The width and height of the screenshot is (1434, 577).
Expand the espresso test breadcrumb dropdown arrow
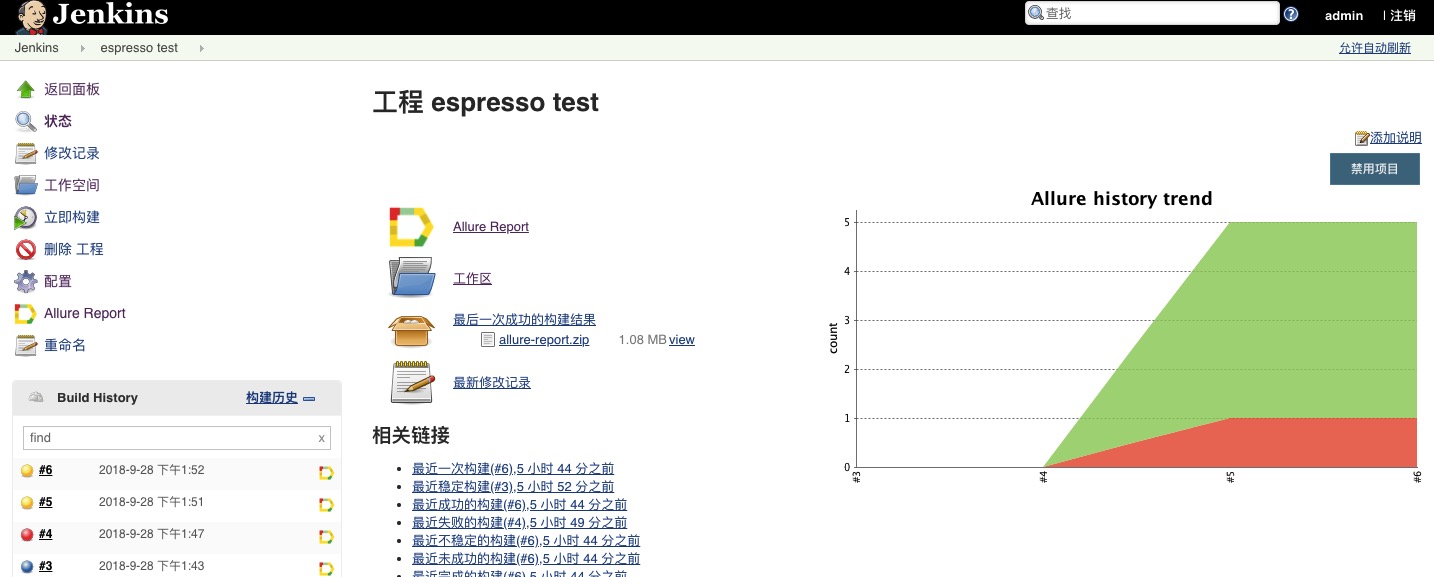pyautogui.click(x=201, y=48)
